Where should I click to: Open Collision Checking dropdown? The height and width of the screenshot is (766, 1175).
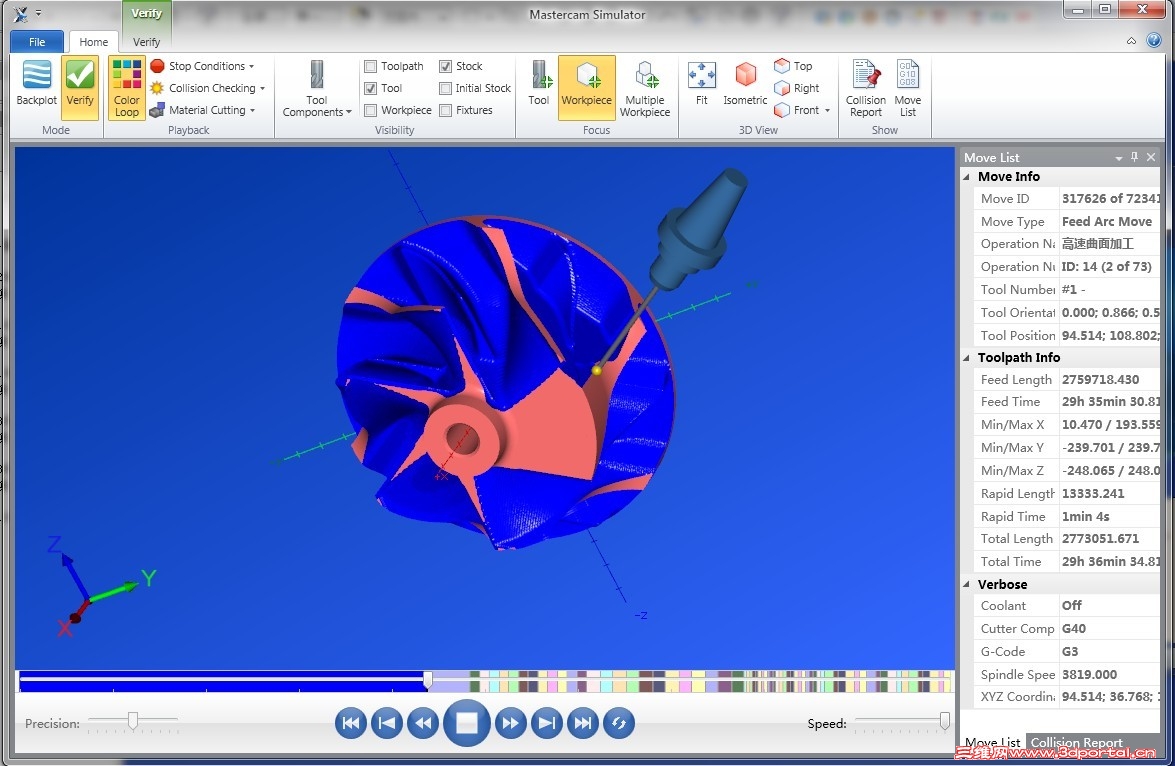pyautogui.click(x=208, y=88)
